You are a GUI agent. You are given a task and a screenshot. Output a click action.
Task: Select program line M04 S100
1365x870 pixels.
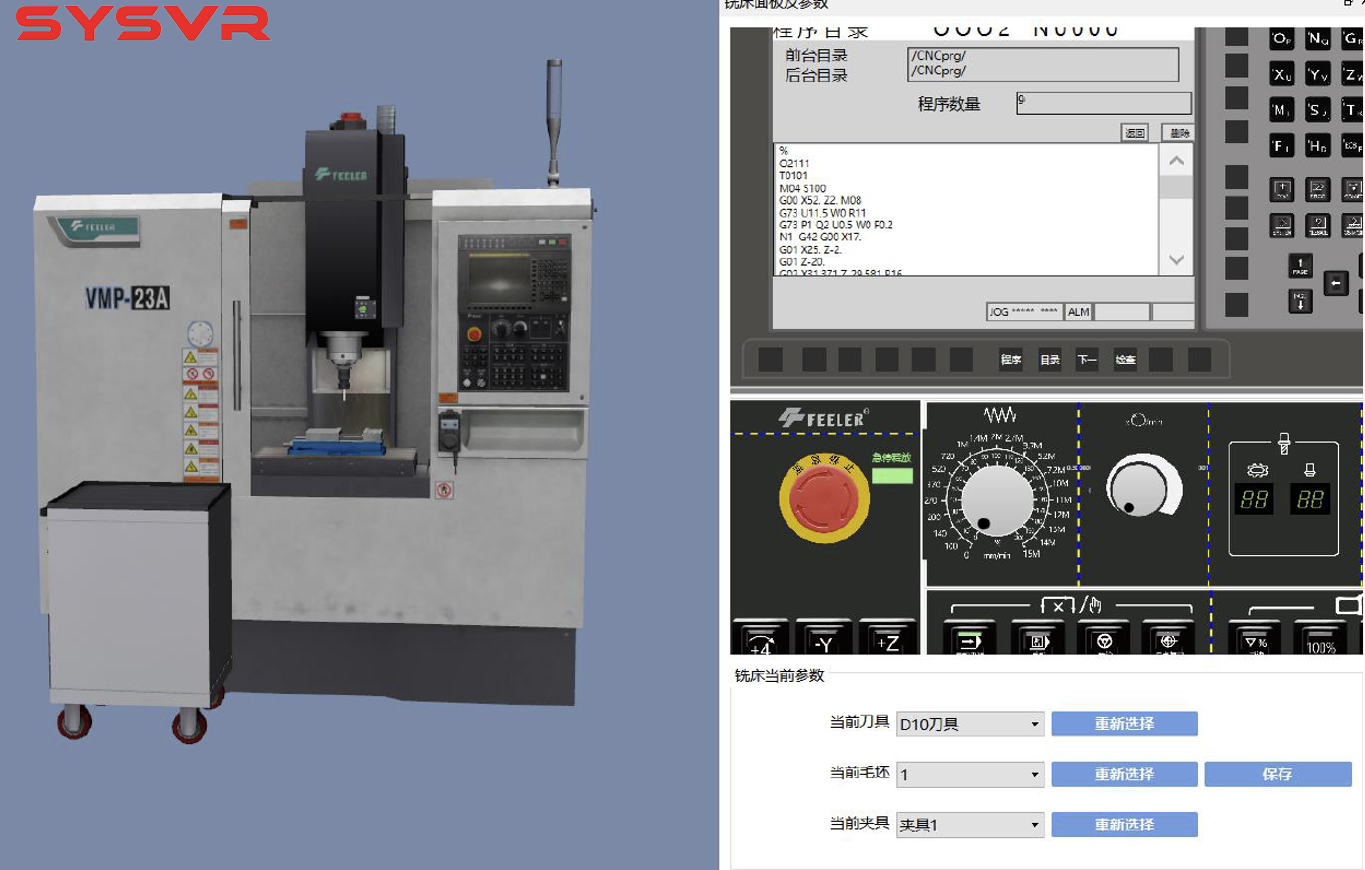tap(802, 188)
